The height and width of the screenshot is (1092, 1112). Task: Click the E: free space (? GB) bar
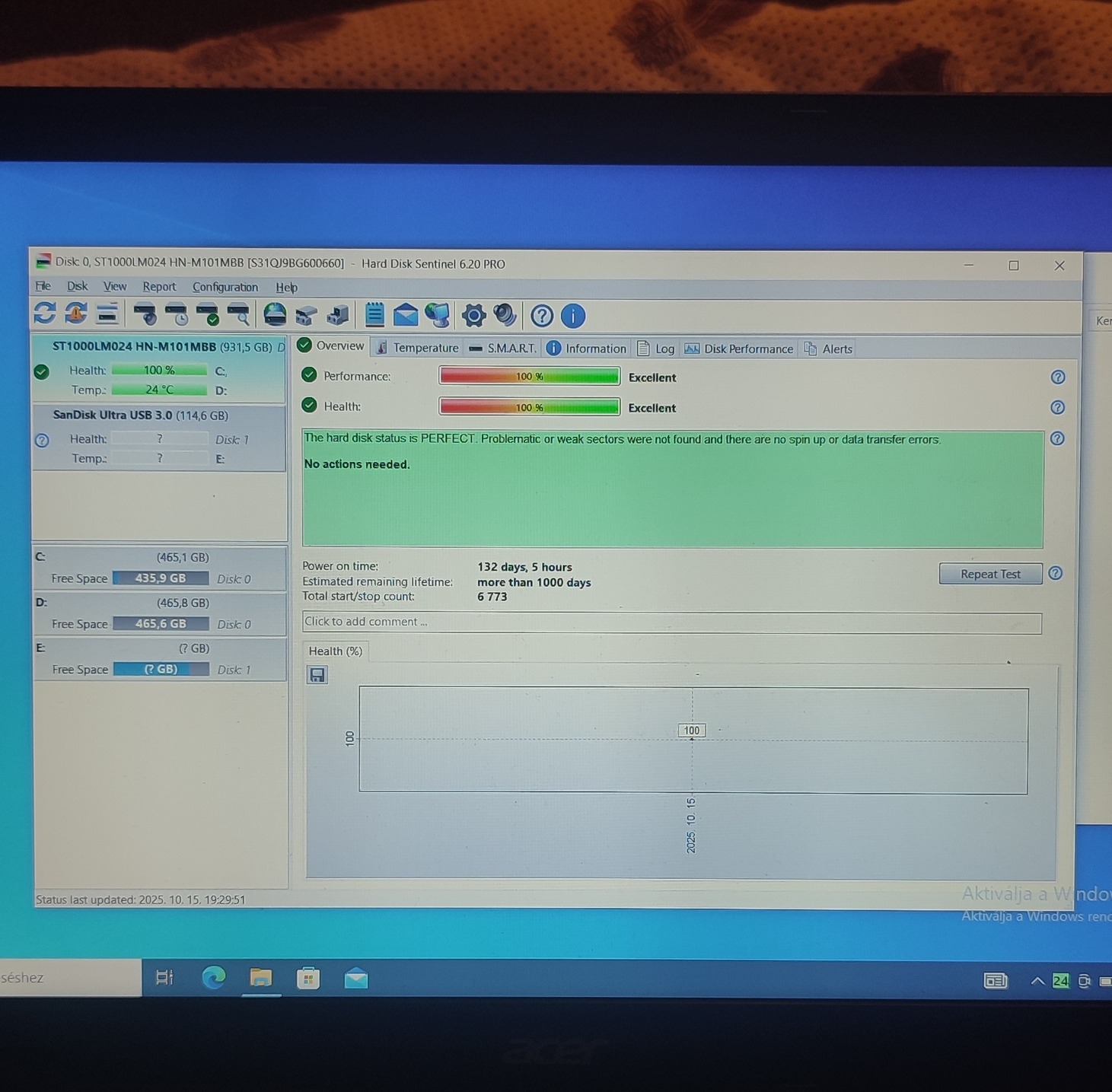pyautogui.click(x=161, y=670)
